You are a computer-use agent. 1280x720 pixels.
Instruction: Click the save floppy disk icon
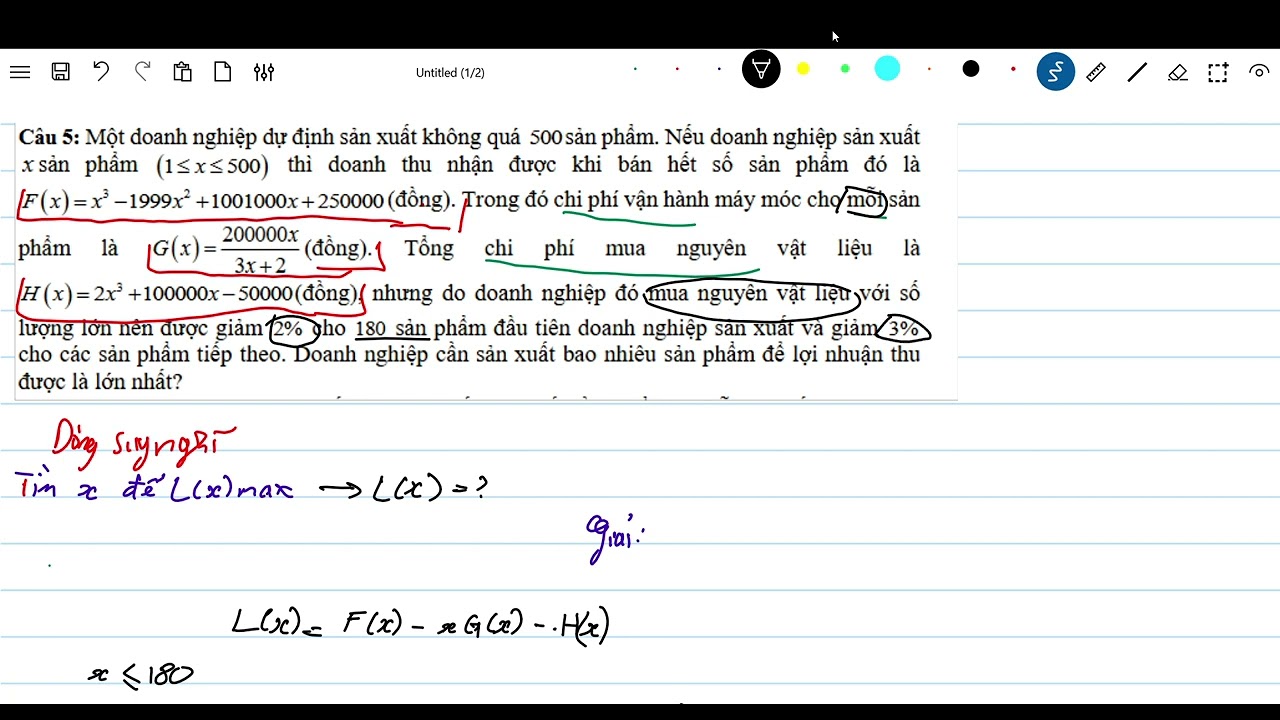click(x=61, y=72)
